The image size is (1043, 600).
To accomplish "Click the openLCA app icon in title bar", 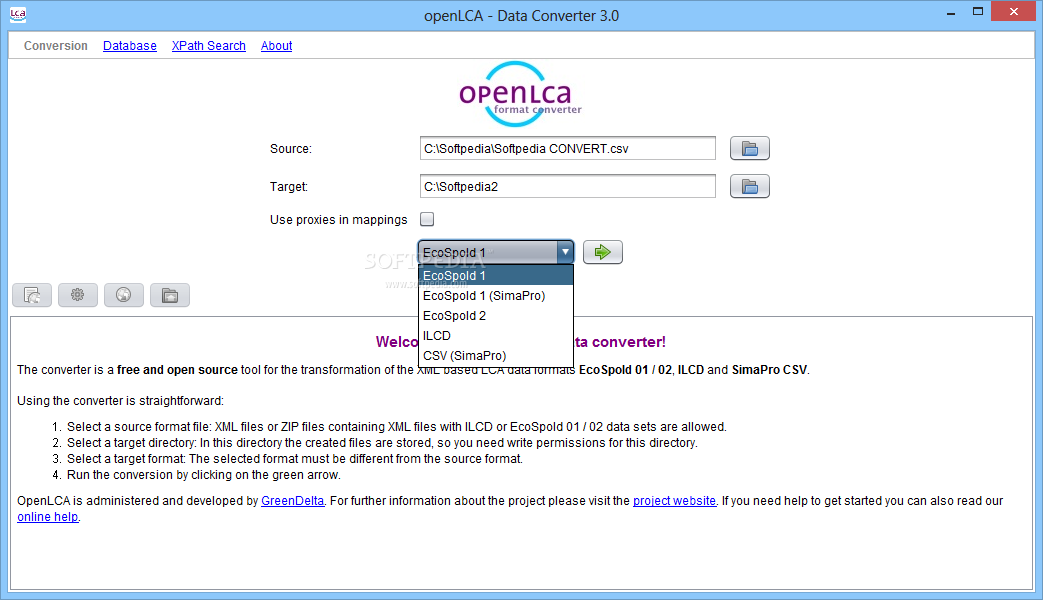I will click(x=18, y=14).
